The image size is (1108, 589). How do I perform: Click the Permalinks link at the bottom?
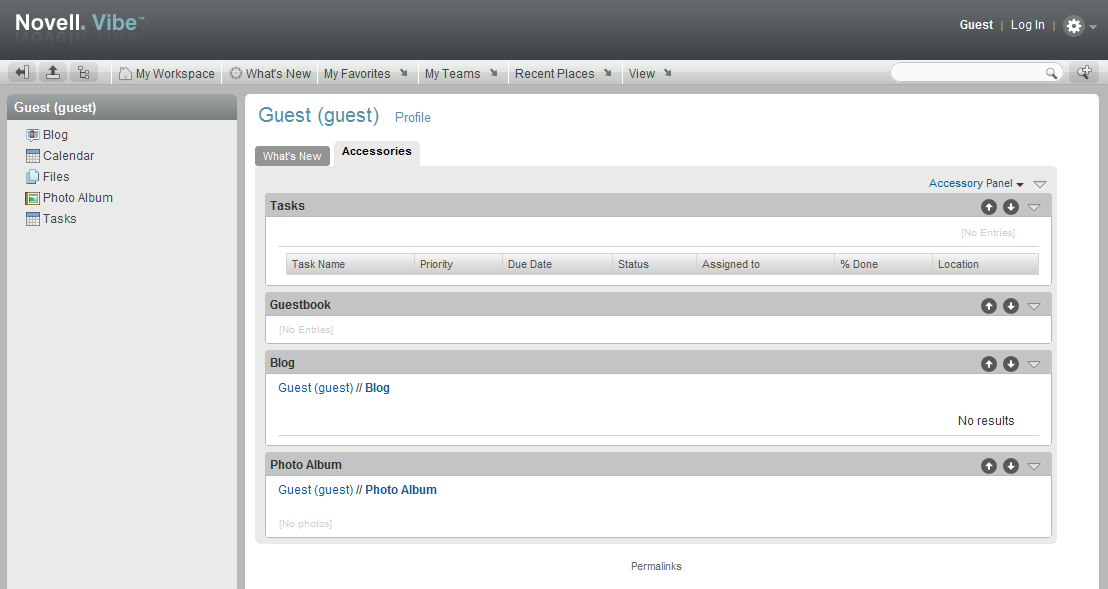[x=656, y=565]
